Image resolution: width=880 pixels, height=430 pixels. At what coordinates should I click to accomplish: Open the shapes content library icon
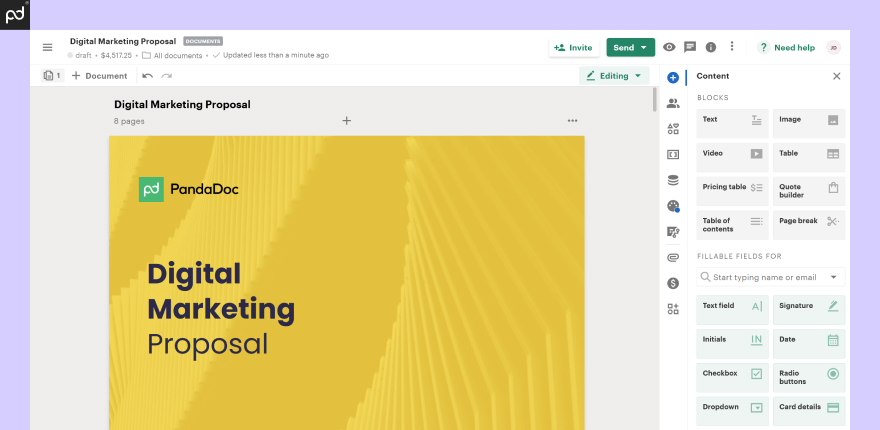pyautogui.click(x=673, y=129)
